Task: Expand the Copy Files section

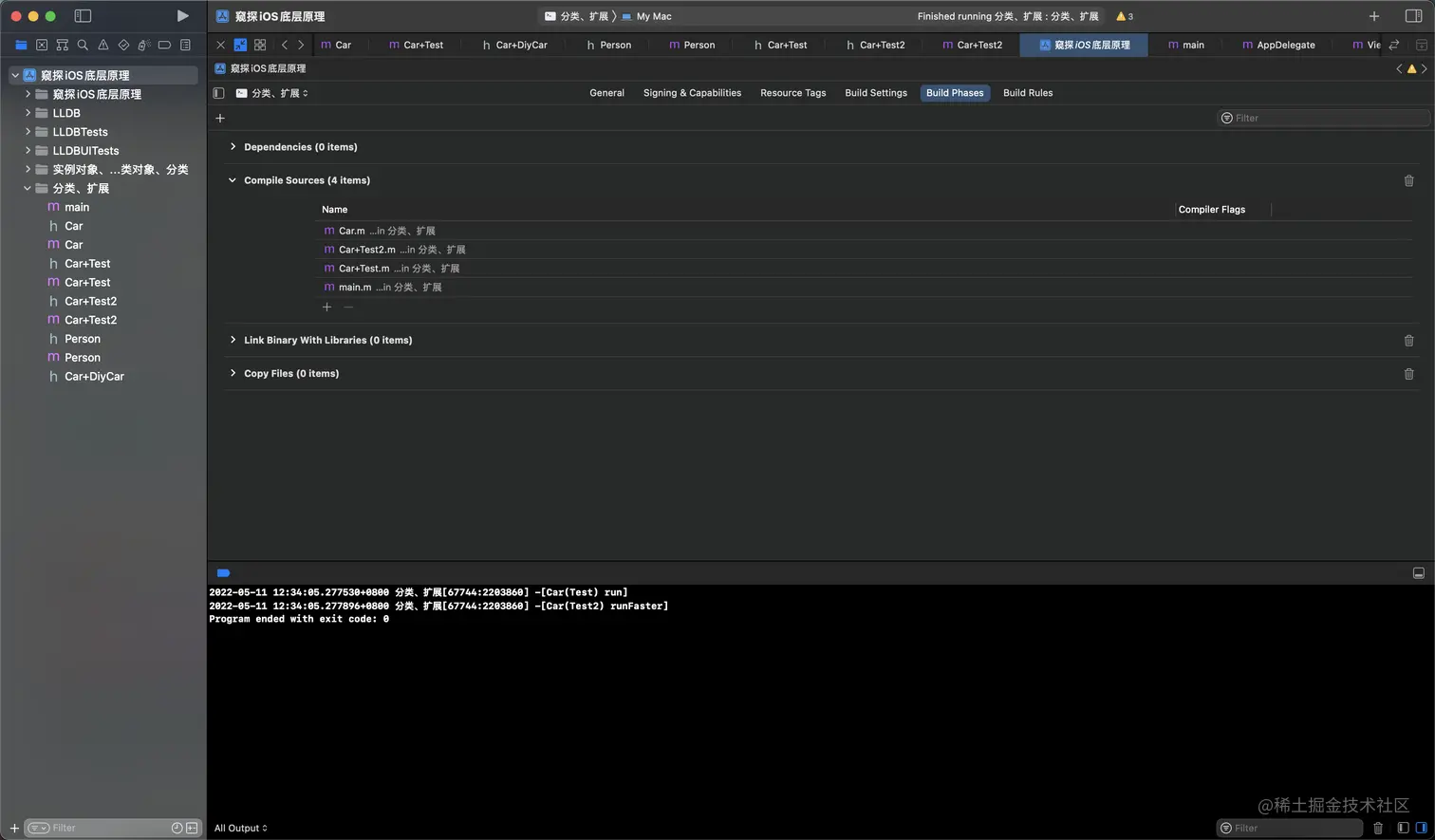Action: point(233,373)
